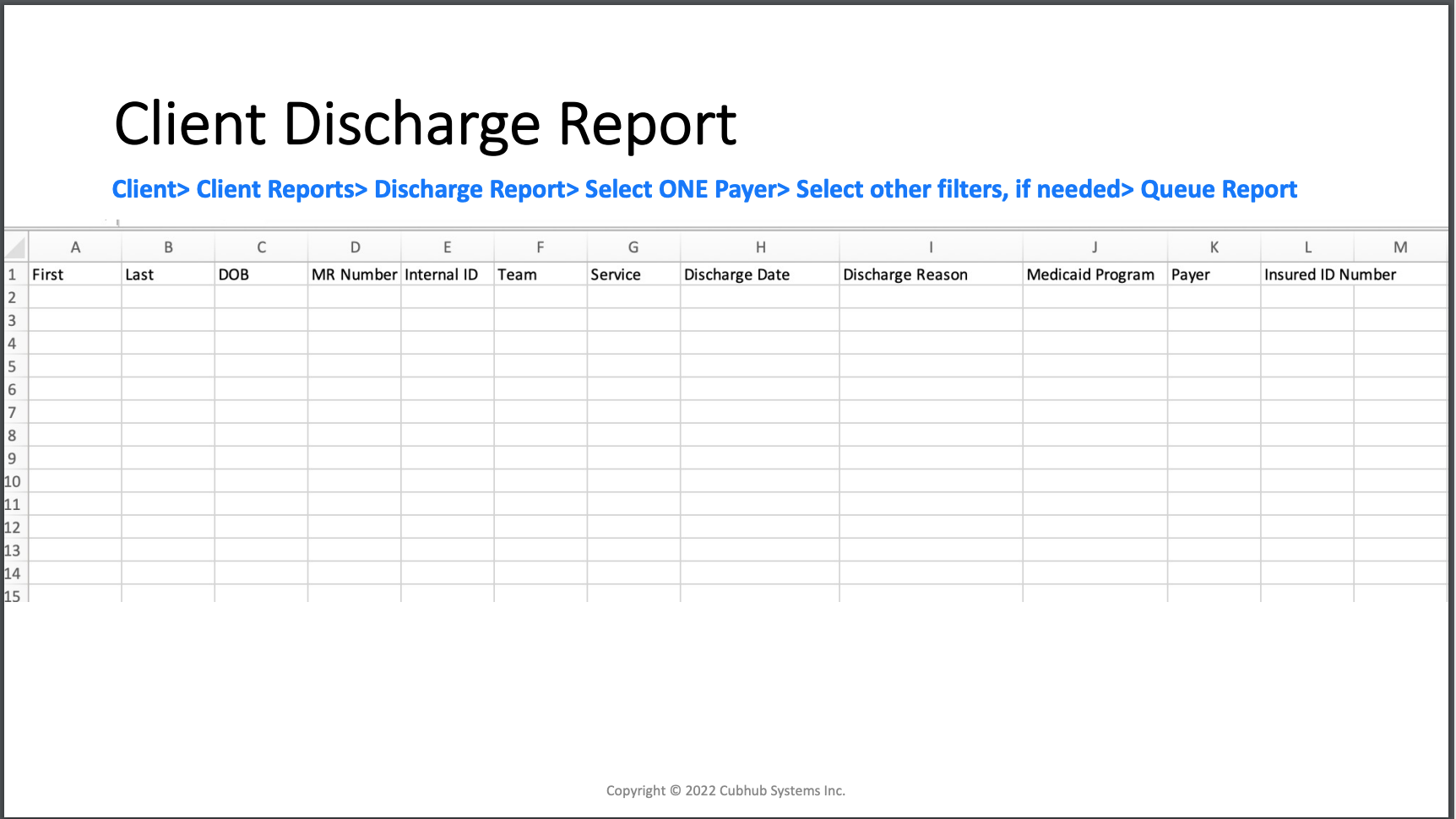The width and height of the screenshot is (1456, 819).
Task: Click the blue navigation path instruction text
Action: pyautogui.click(x=704, y=189)
